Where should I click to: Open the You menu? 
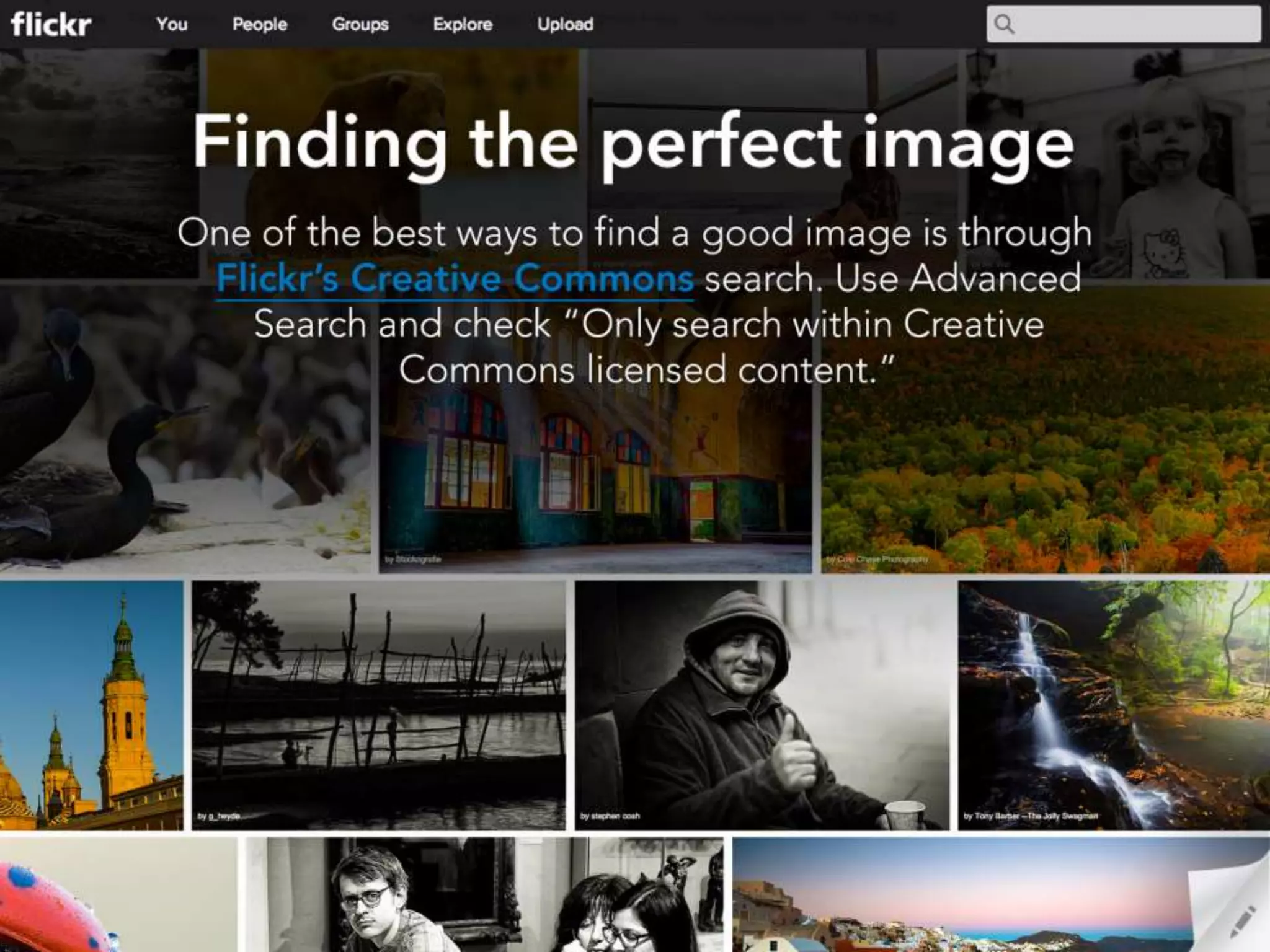[x=172, y=24]
